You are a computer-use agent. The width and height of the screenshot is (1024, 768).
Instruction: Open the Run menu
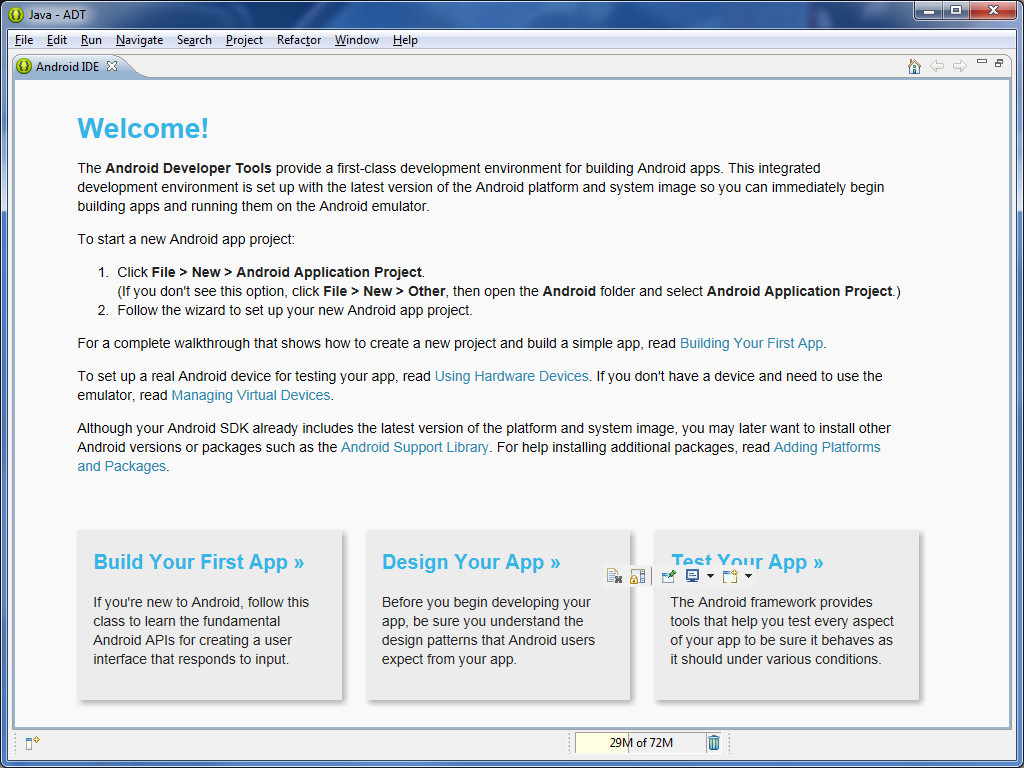point(91,40)
